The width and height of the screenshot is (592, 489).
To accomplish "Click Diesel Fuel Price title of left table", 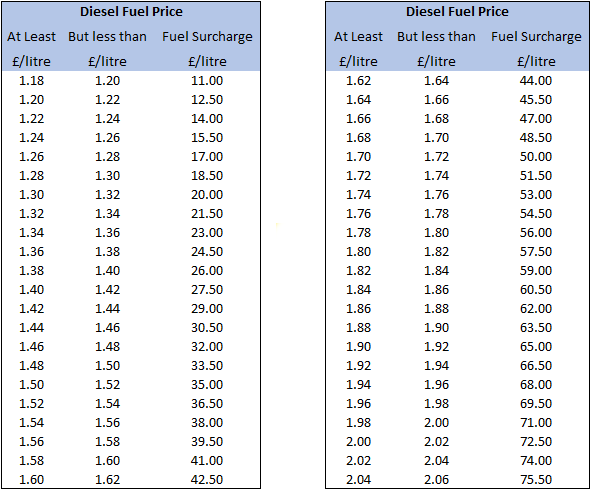I will pos(131,12).
